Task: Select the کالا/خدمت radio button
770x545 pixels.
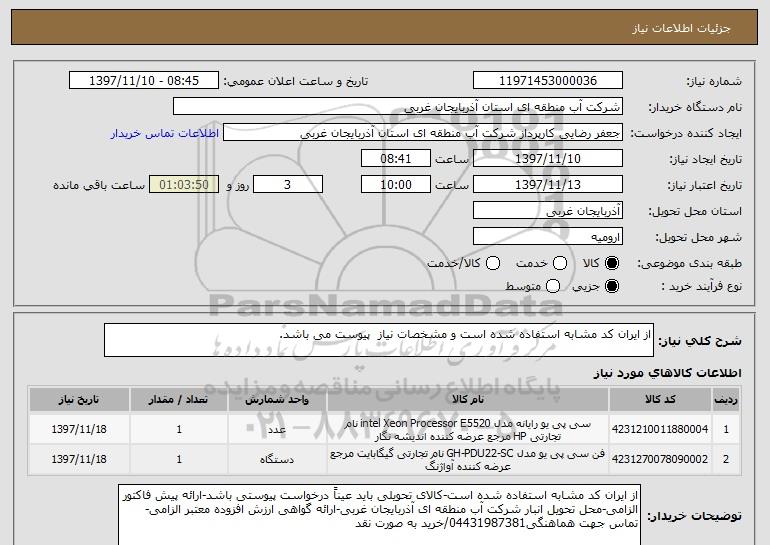Action: click(x=493, y=264)
